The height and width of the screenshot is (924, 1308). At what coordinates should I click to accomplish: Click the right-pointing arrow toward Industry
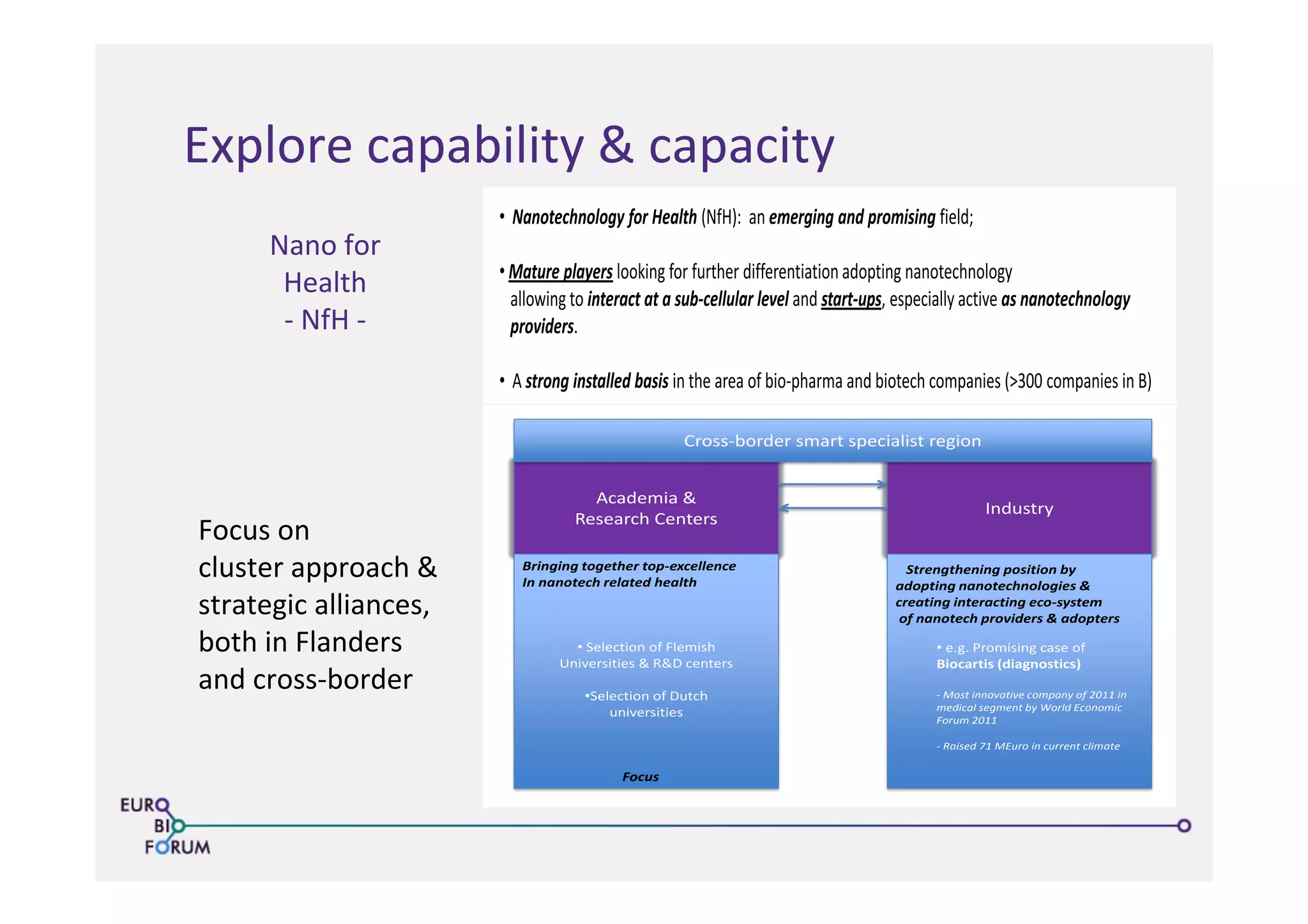(832, 485)
